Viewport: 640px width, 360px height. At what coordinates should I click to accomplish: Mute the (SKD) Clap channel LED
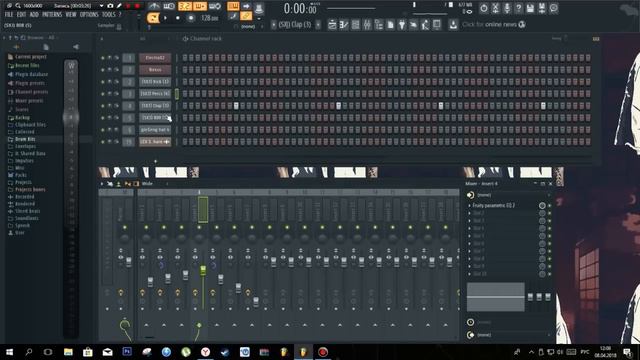(102, 106)
